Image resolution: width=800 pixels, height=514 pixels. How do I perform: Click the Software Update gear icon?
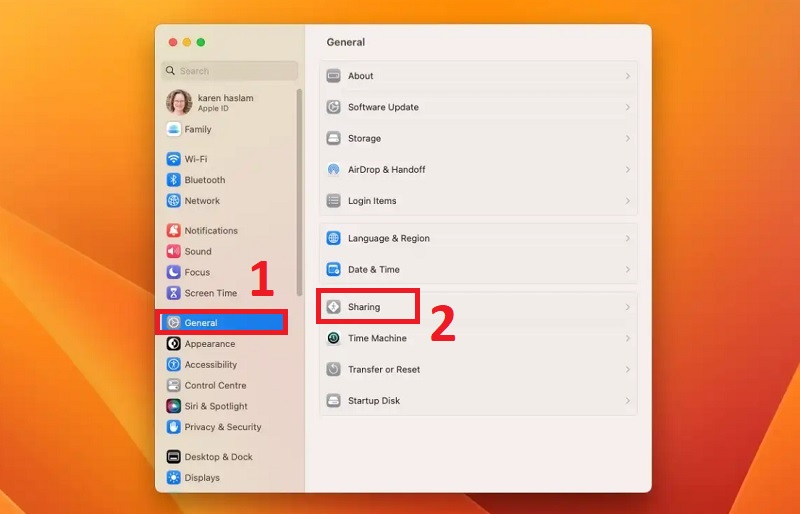point(334,107)
